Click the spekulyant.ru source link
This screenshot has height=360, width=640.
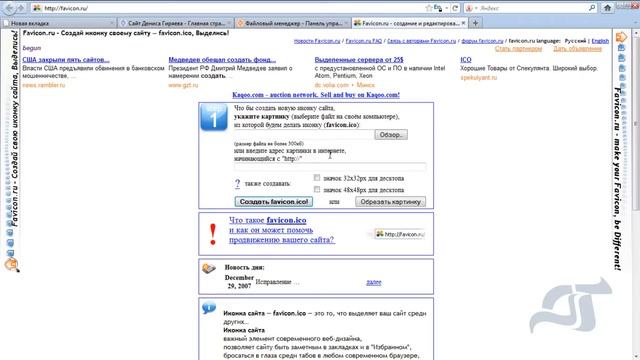[x=479, y=78]
